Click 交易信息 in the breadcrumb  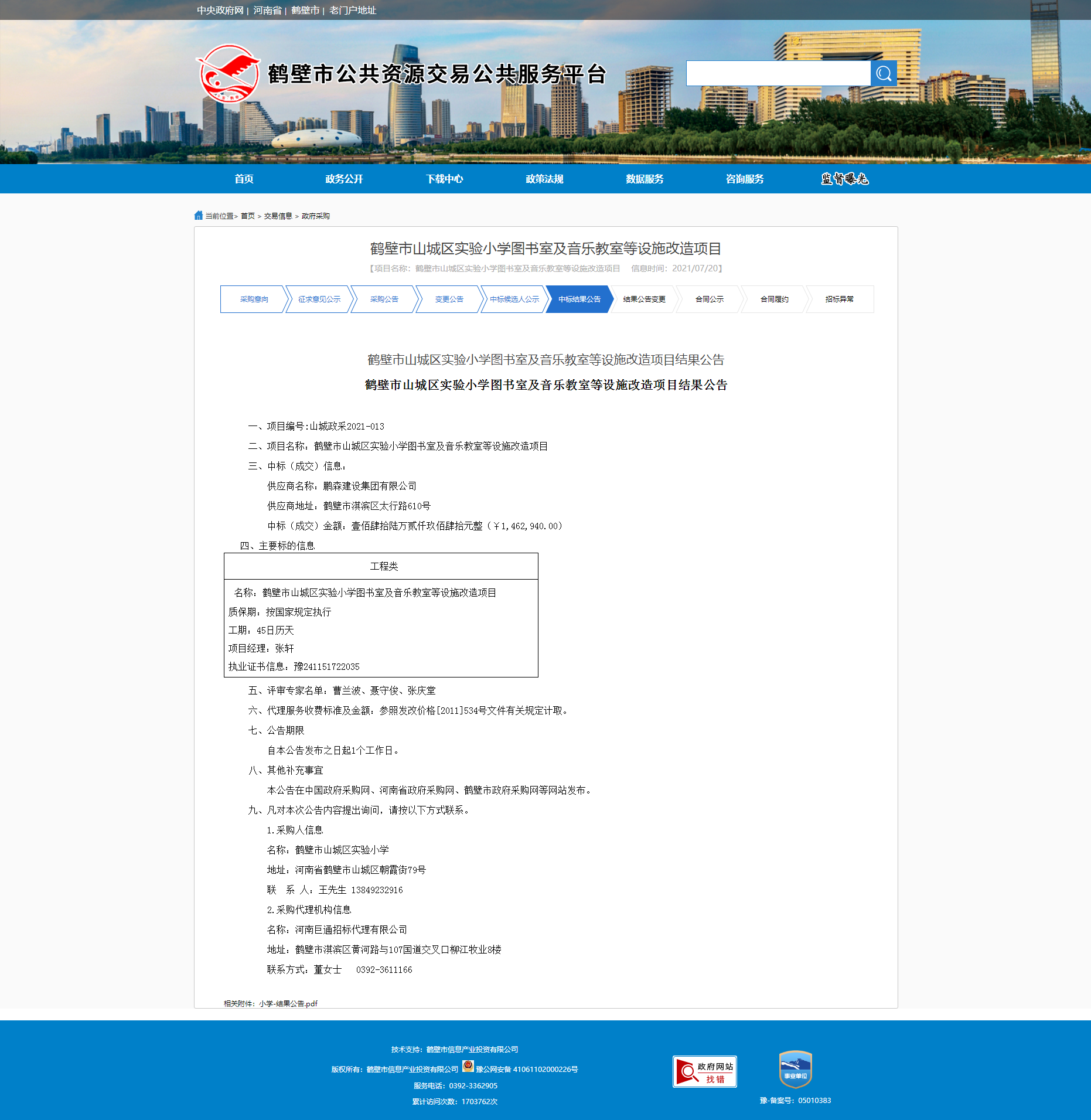coord(278,216)
